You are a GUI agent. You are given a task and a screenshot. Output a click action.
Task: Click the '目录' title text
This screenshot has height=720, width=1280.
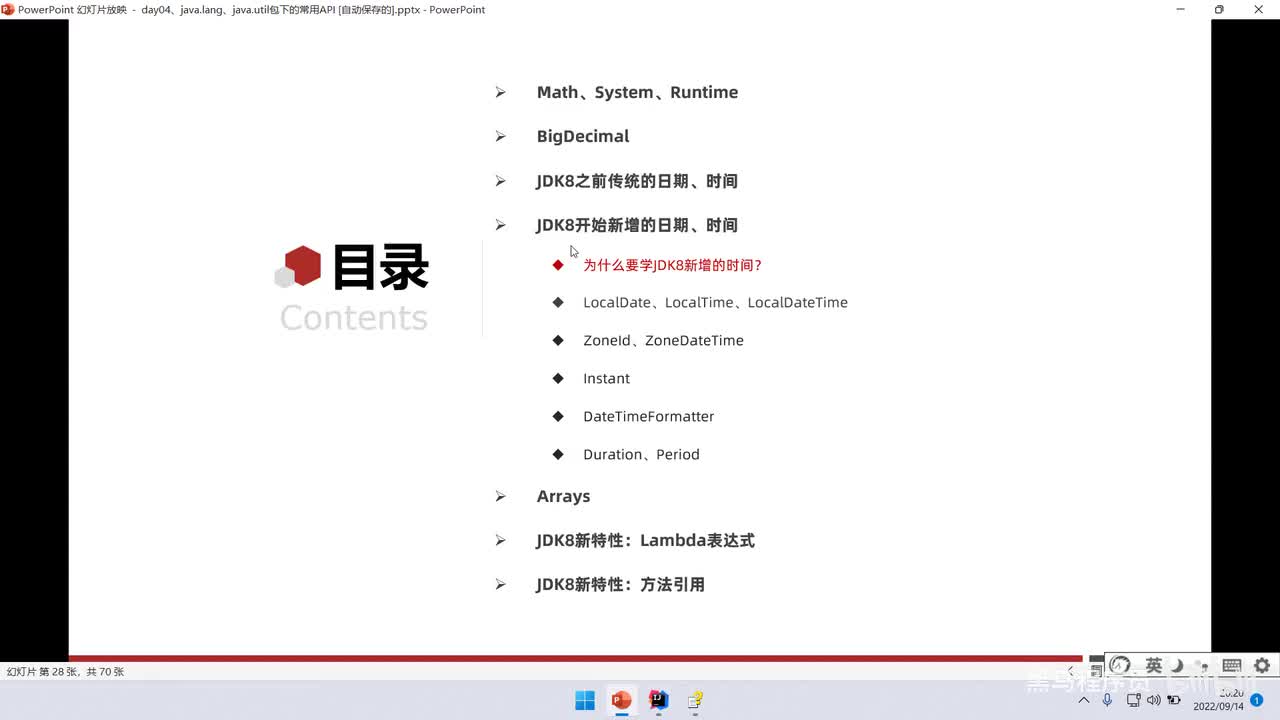(x=380, y=267)
